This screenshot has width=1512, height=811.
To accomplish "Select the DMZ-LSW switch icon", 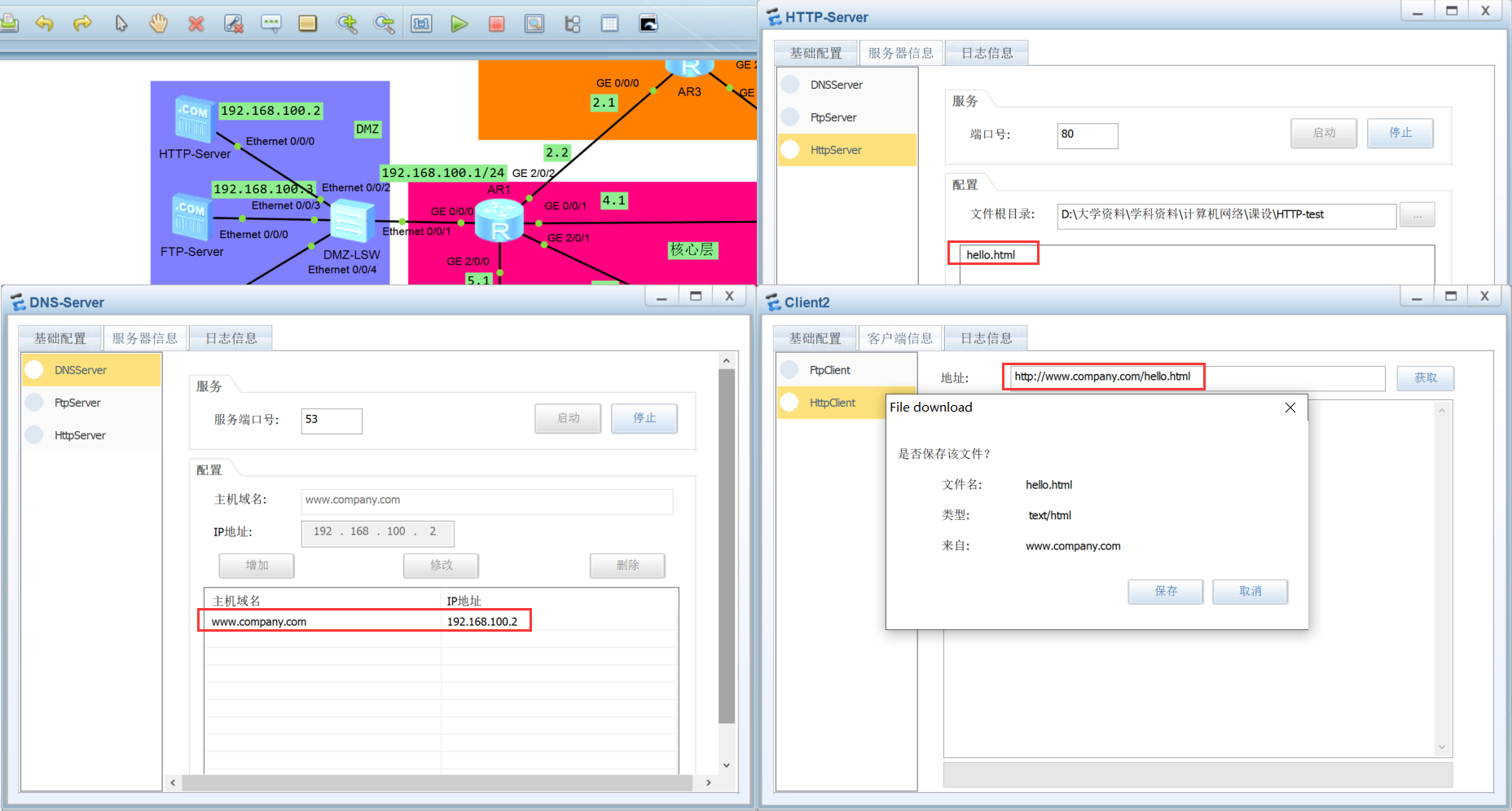I will (x=352, y=221).
